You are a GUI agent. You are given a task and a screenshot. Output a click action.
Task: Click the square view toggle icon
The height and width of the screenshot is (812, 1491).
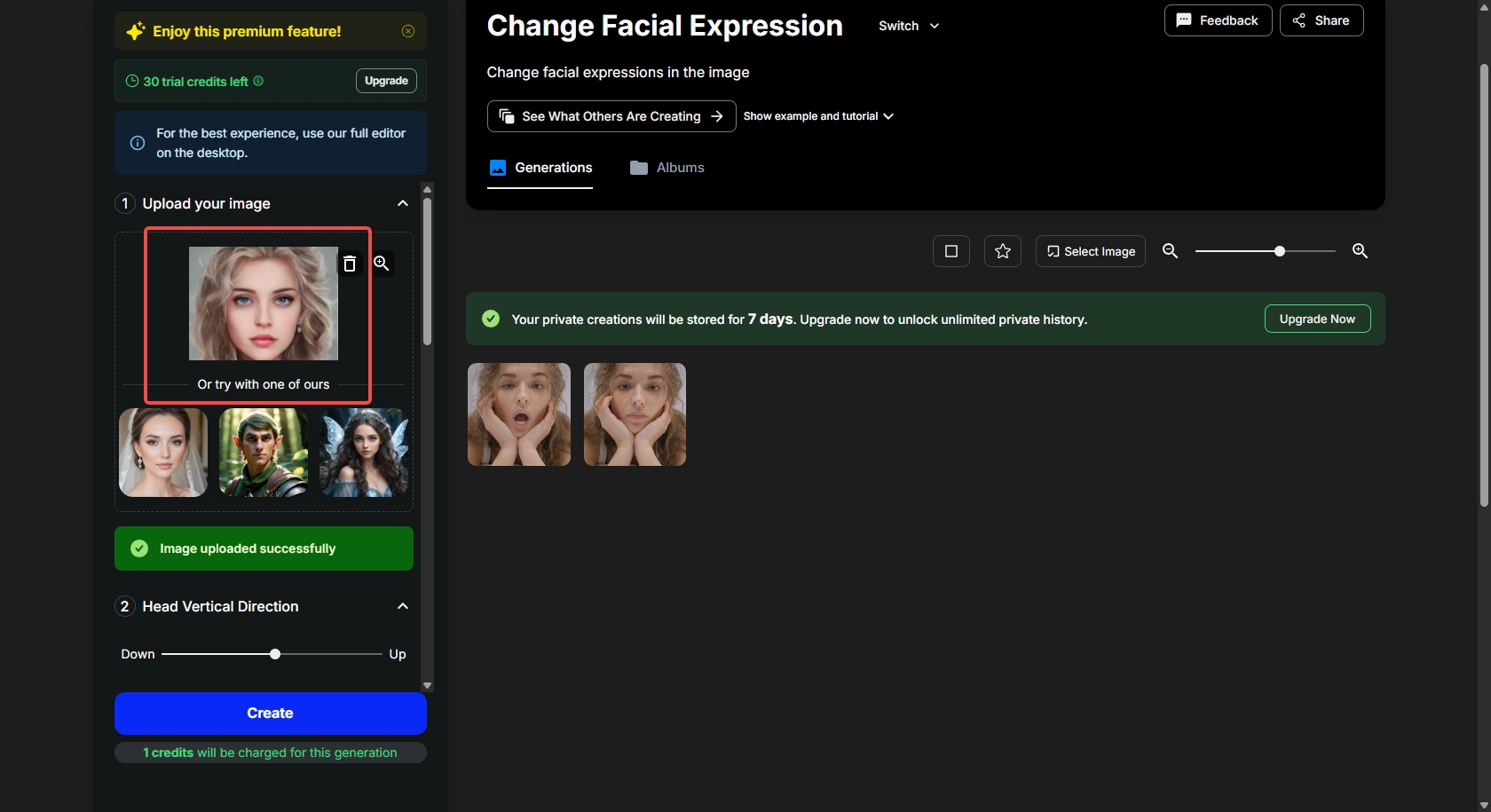point(951,251)
